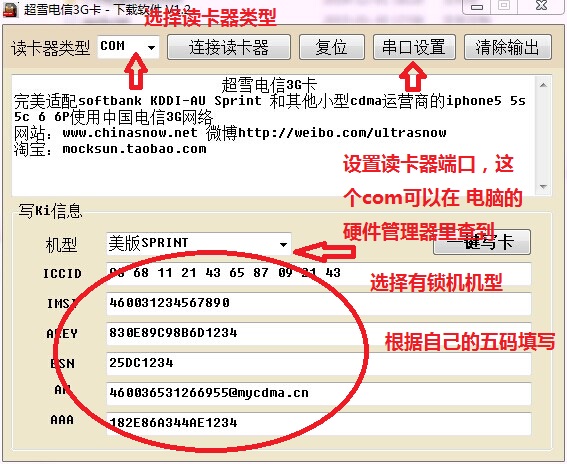Click the app icon in title bar
This screenshot has width=567, height=464.
pyautogui.click(x=10, y=9)
